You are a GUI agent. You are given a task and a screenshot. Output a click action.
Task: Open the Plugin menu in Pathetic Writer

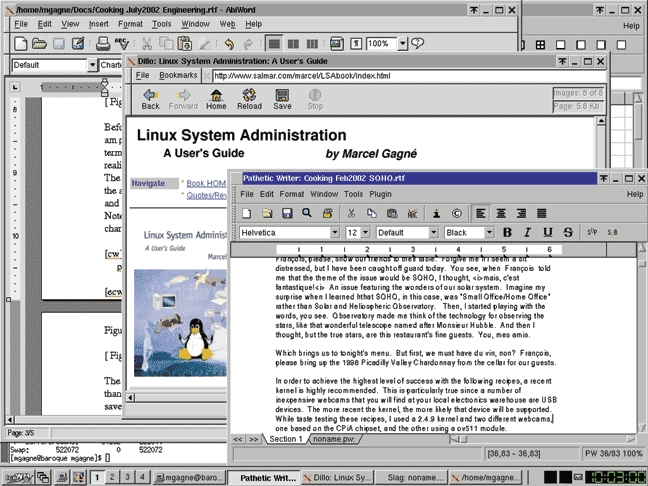(x=381, y=194)
